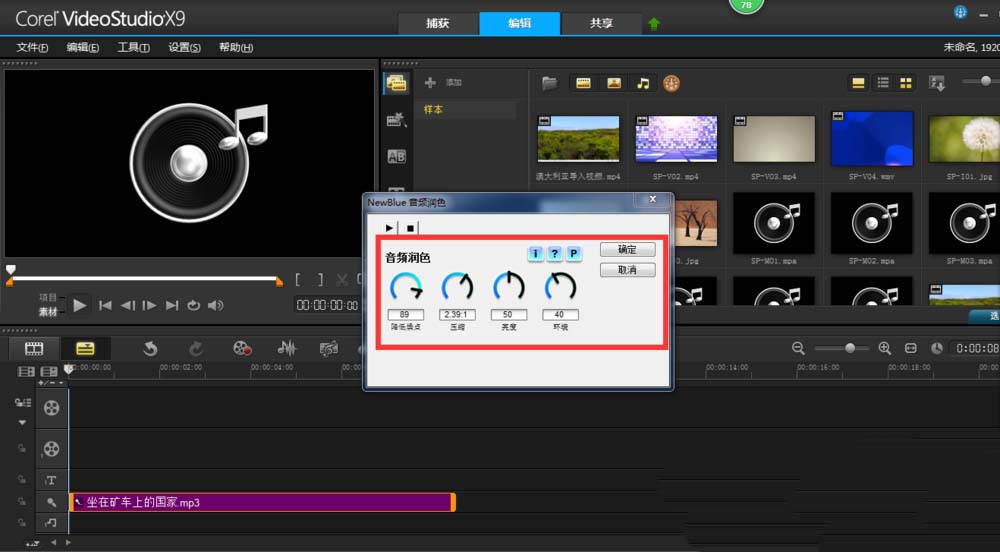Click the timeline zoom-in magnifier
The width and height of the screenshot is (1000, 552).
(884, 348)
